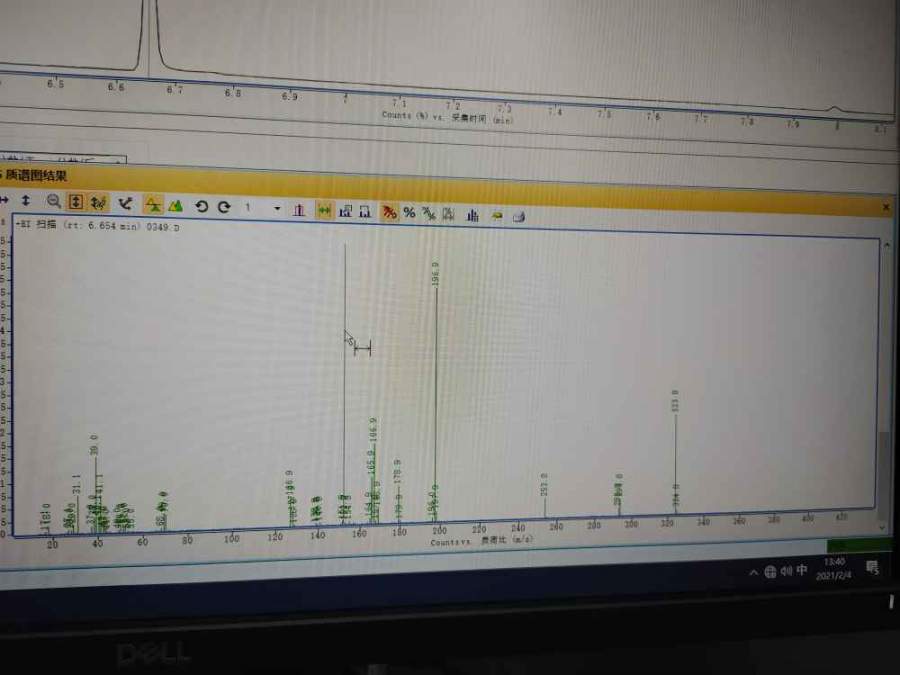Click the network globe tray icon
This screenshot has height=675, width=900.
point(770,572)
